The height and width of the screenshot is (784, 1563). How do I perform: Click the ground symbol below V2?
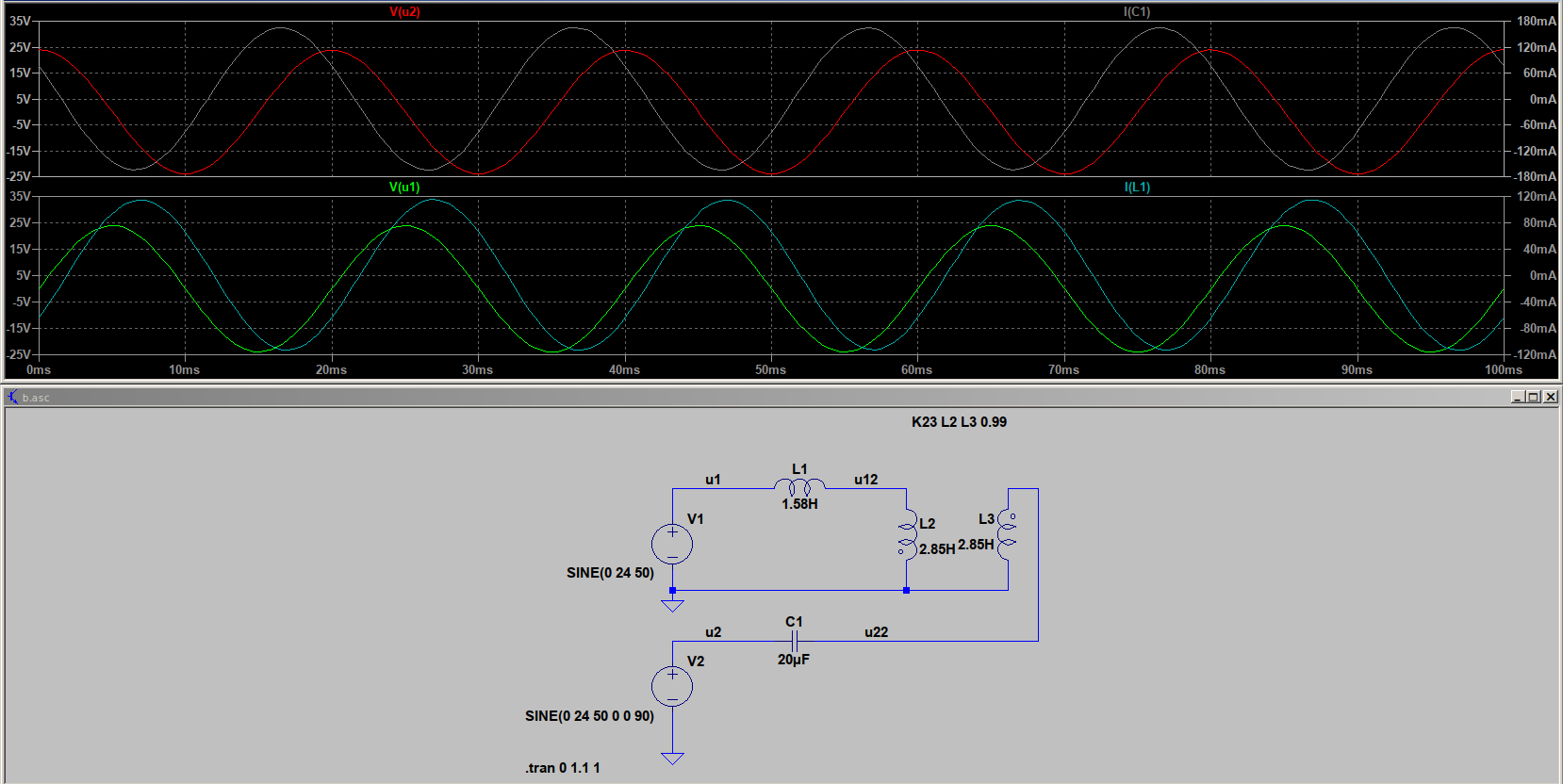[672, 758]
